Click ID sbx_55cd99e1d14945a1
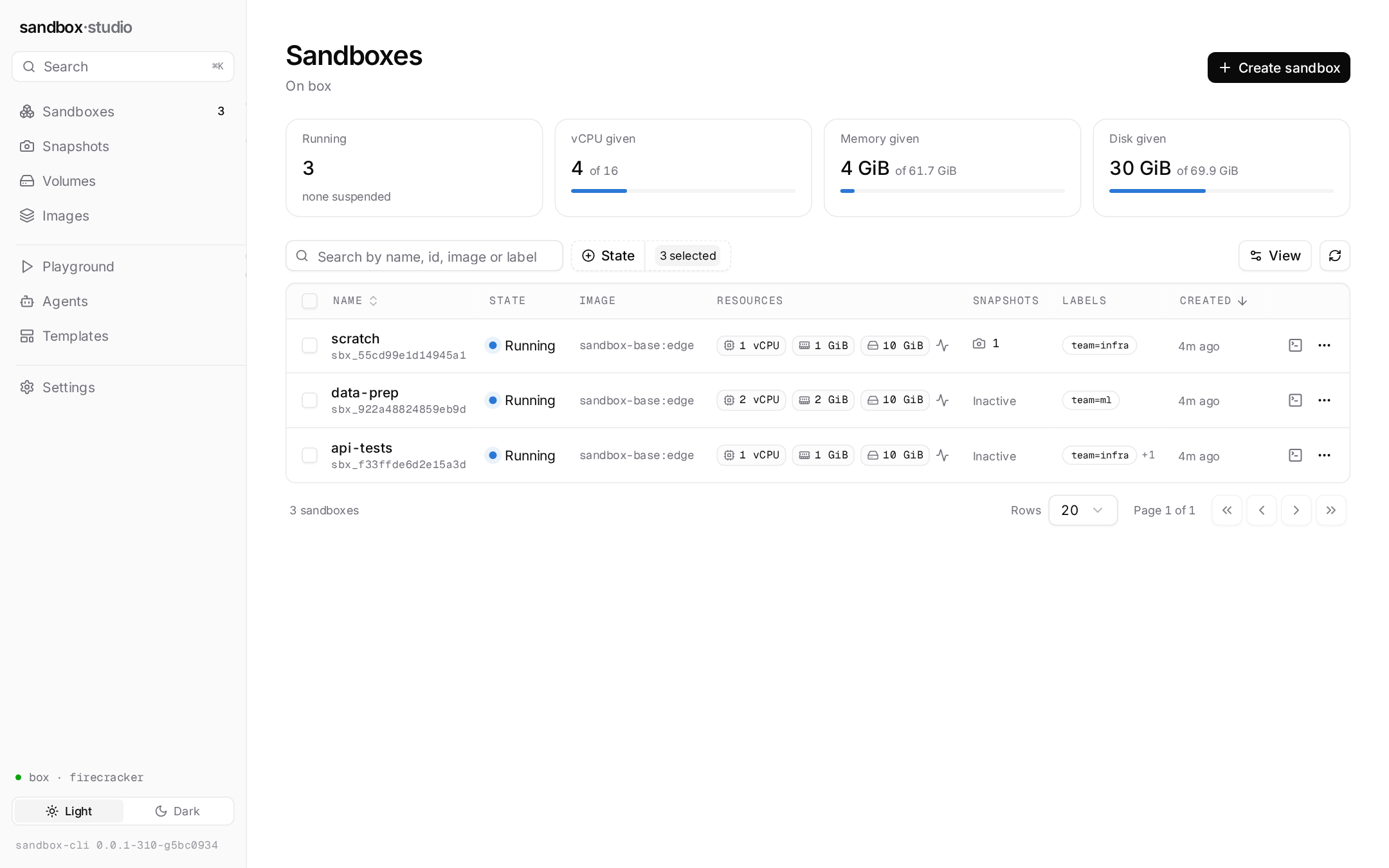Screen dimensions: 1389x868 click(398, 355)
